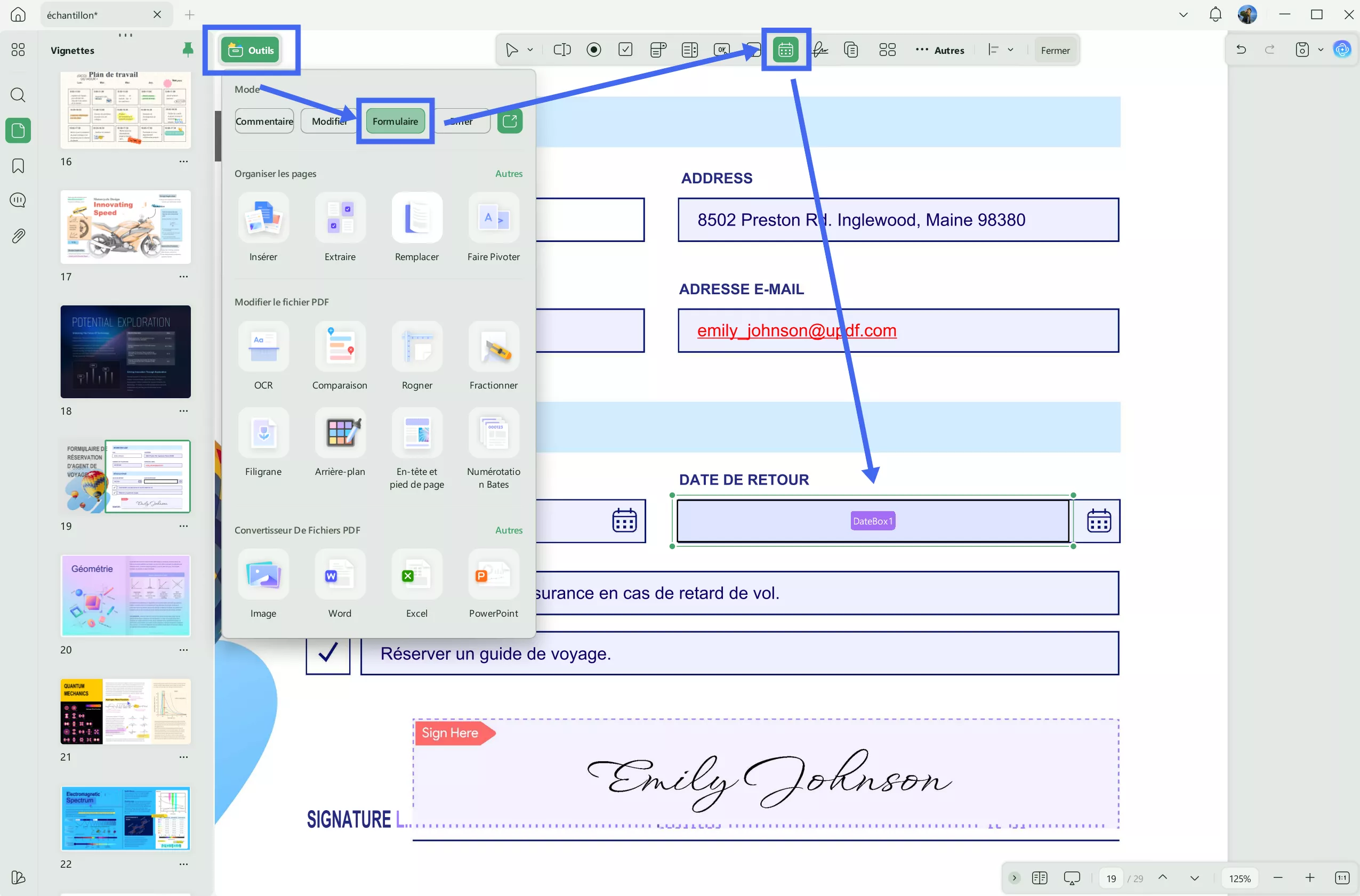Select the Date field tool

coord(786,50)
